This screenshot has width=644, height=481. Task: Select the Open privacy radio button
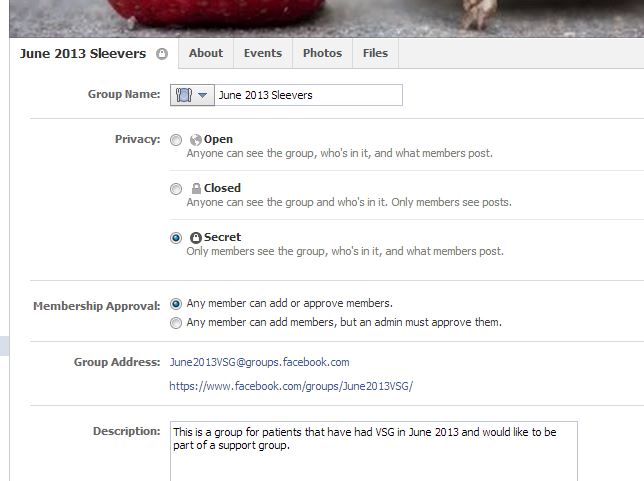tap(176, 140)
